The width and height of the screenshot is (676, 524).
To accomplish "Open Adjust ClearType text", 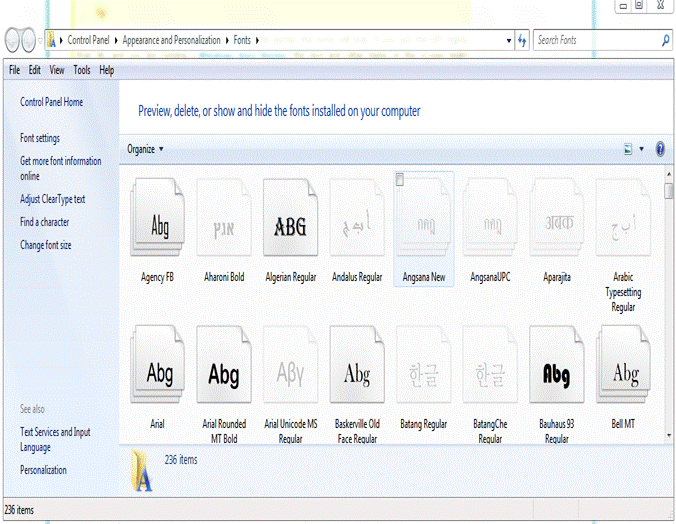I will pos(53,199).
